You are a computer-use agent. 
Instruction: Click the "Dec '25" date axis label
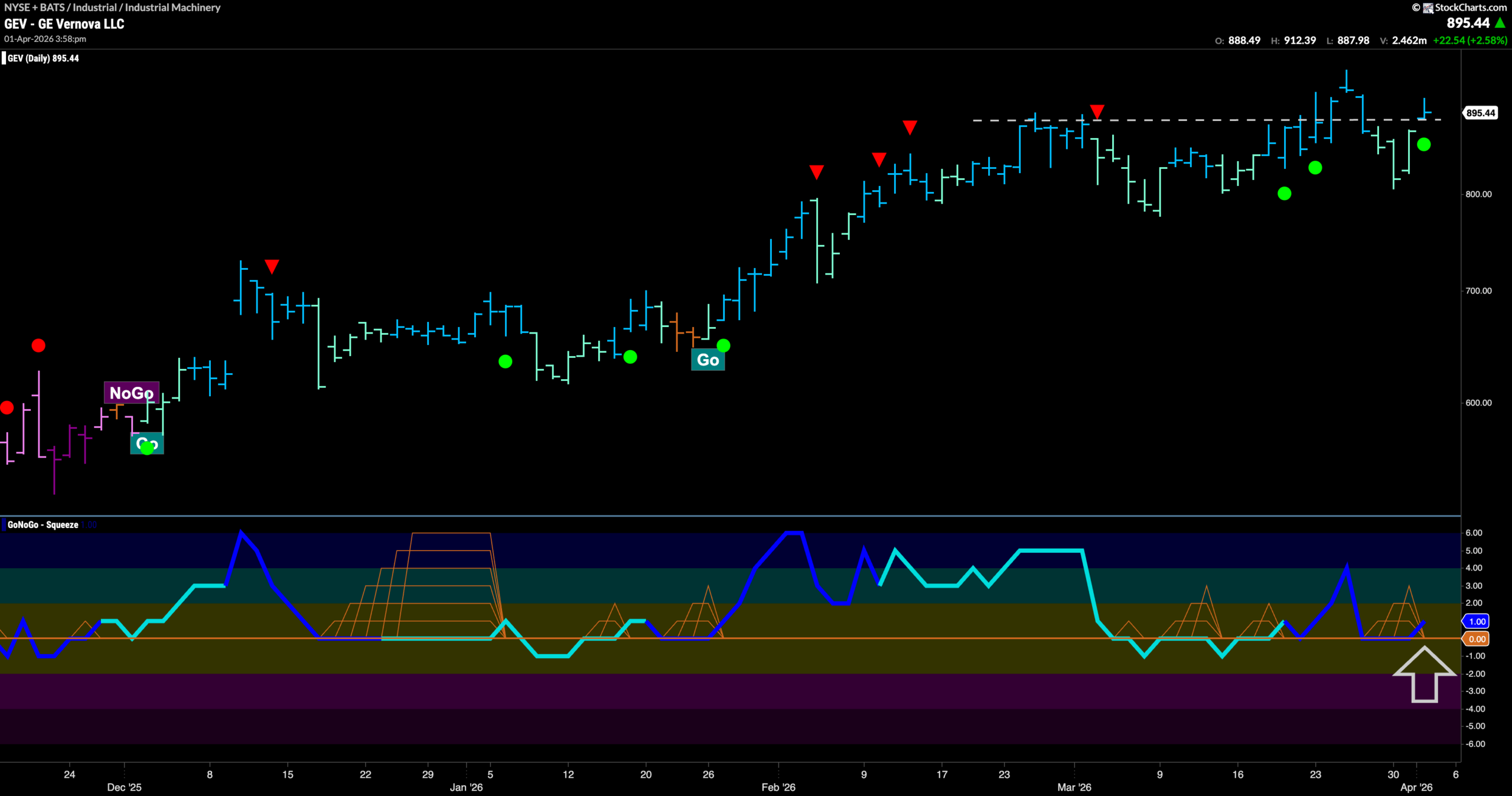tap(124, 787)
